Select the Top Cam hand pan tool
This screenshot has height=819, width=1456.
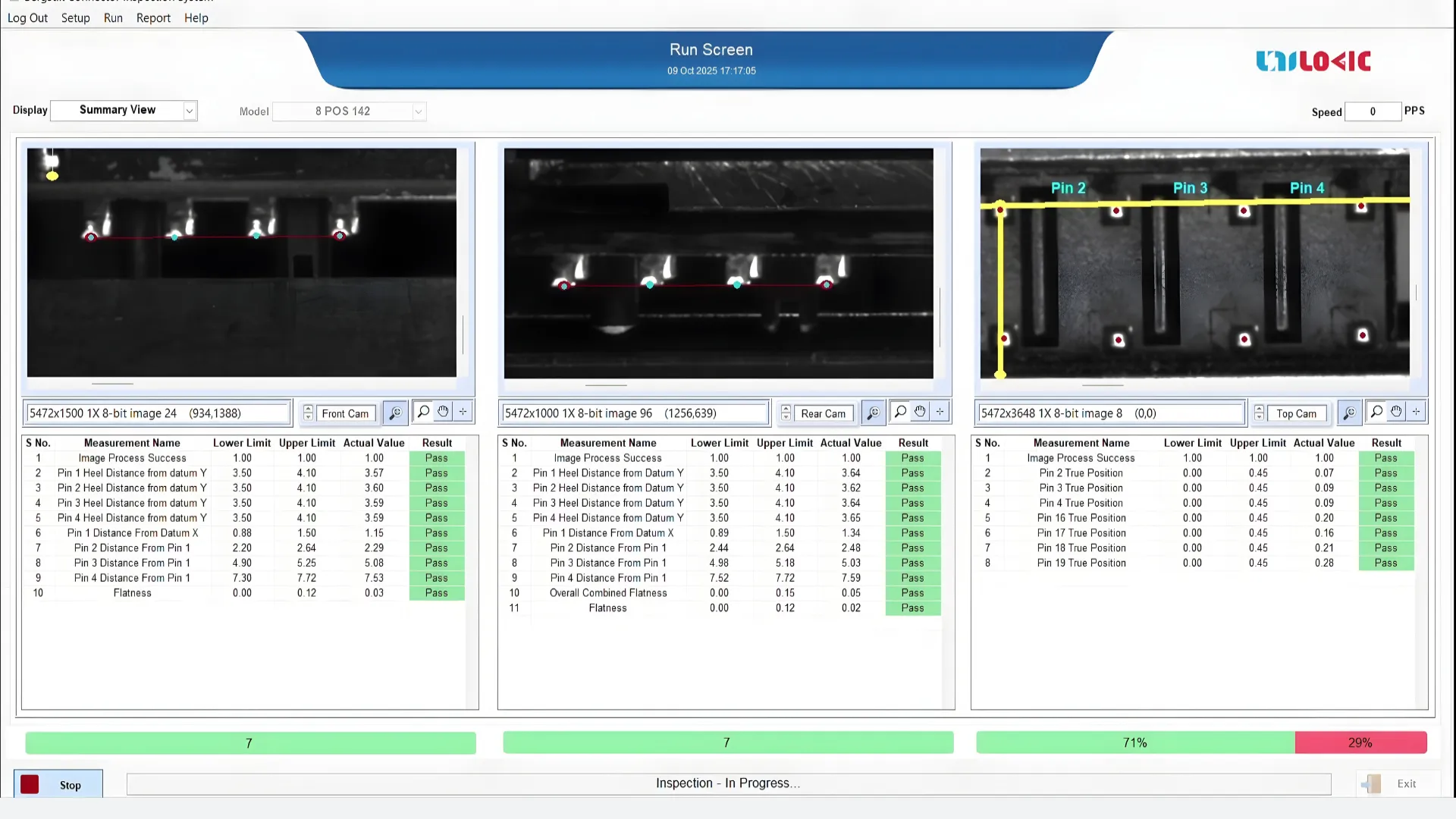pos(1396,412)
